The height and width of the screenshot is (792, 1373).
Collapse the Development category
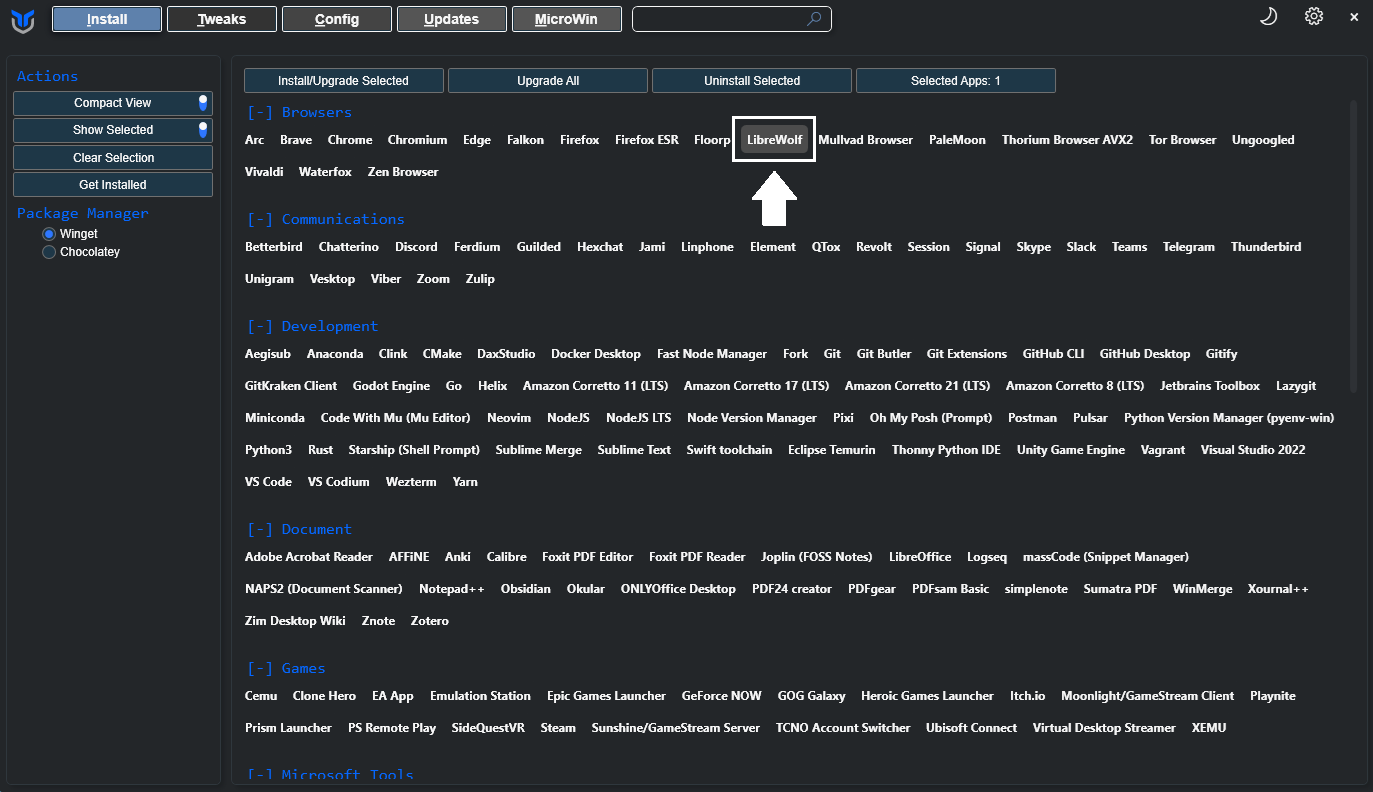pyautogui.click(x=260, y=327)
